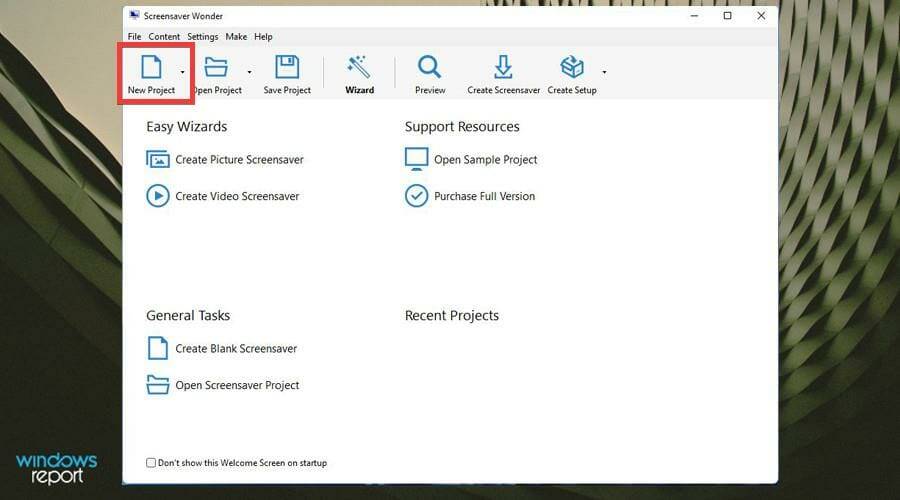The width and height of the screenshot is (900, 500).
Task: Open the File menu
Action: pyautogui.click(x=134, y=37)
